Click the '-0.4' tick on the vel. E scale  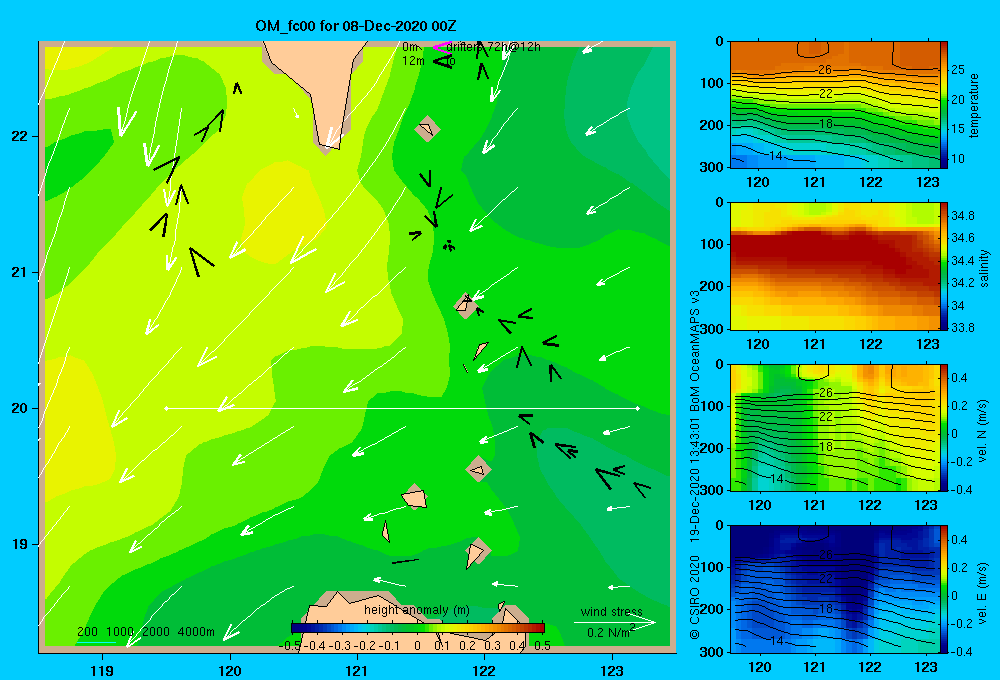point(961,651)
